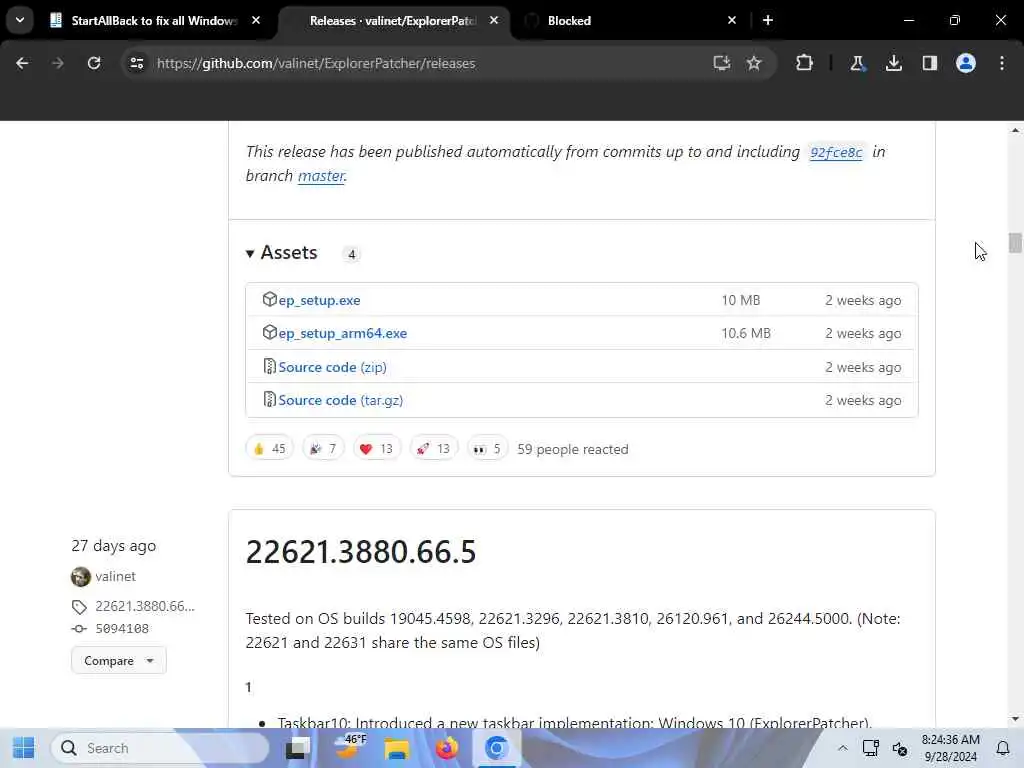Viewport: 1024px width, 768px height.
Task: Click the thumbs up reaction with 45
Action: tap(270, 449)
